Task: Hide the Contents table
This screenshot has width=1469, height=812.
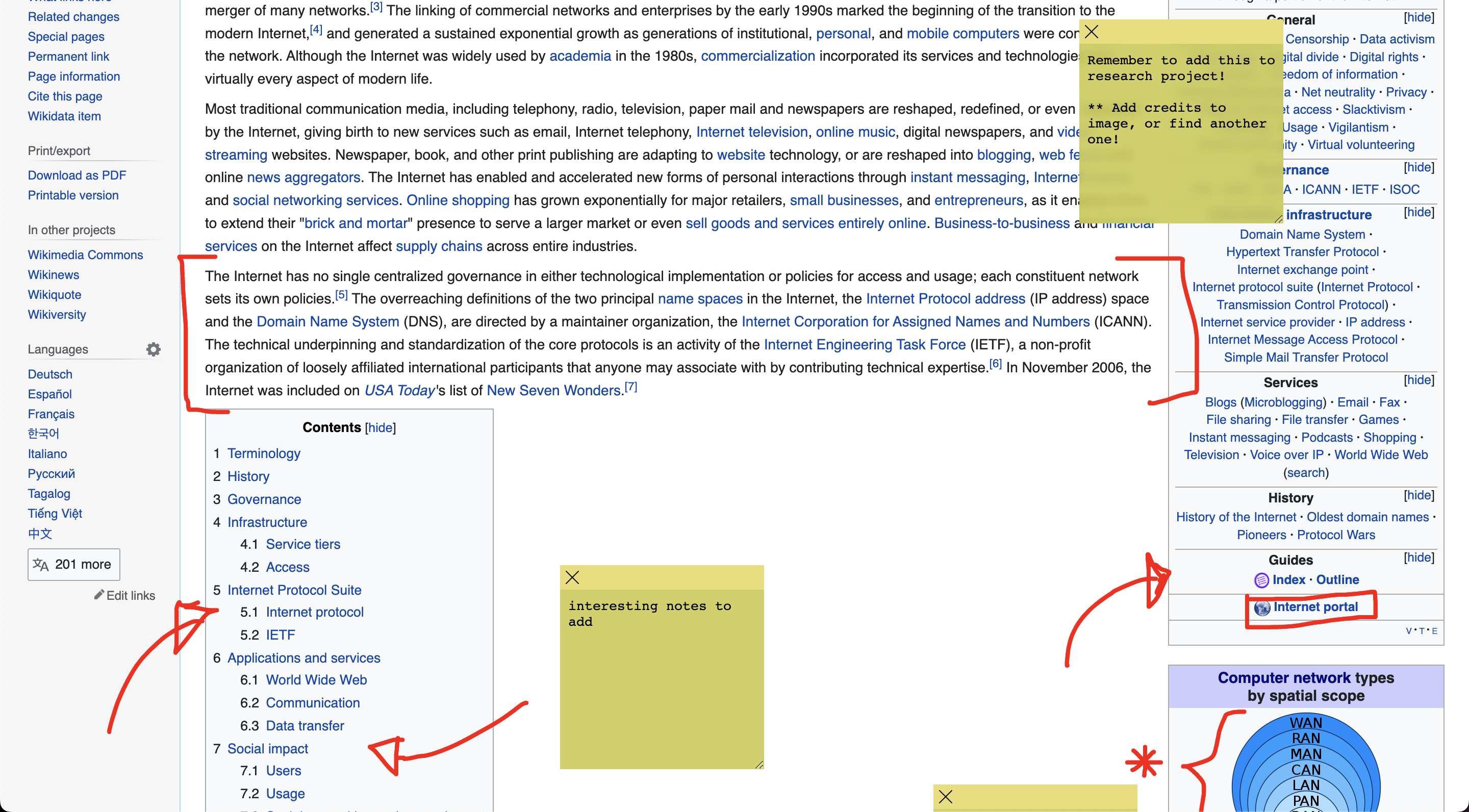Action: pyautogui.click(x=380, y=427)
